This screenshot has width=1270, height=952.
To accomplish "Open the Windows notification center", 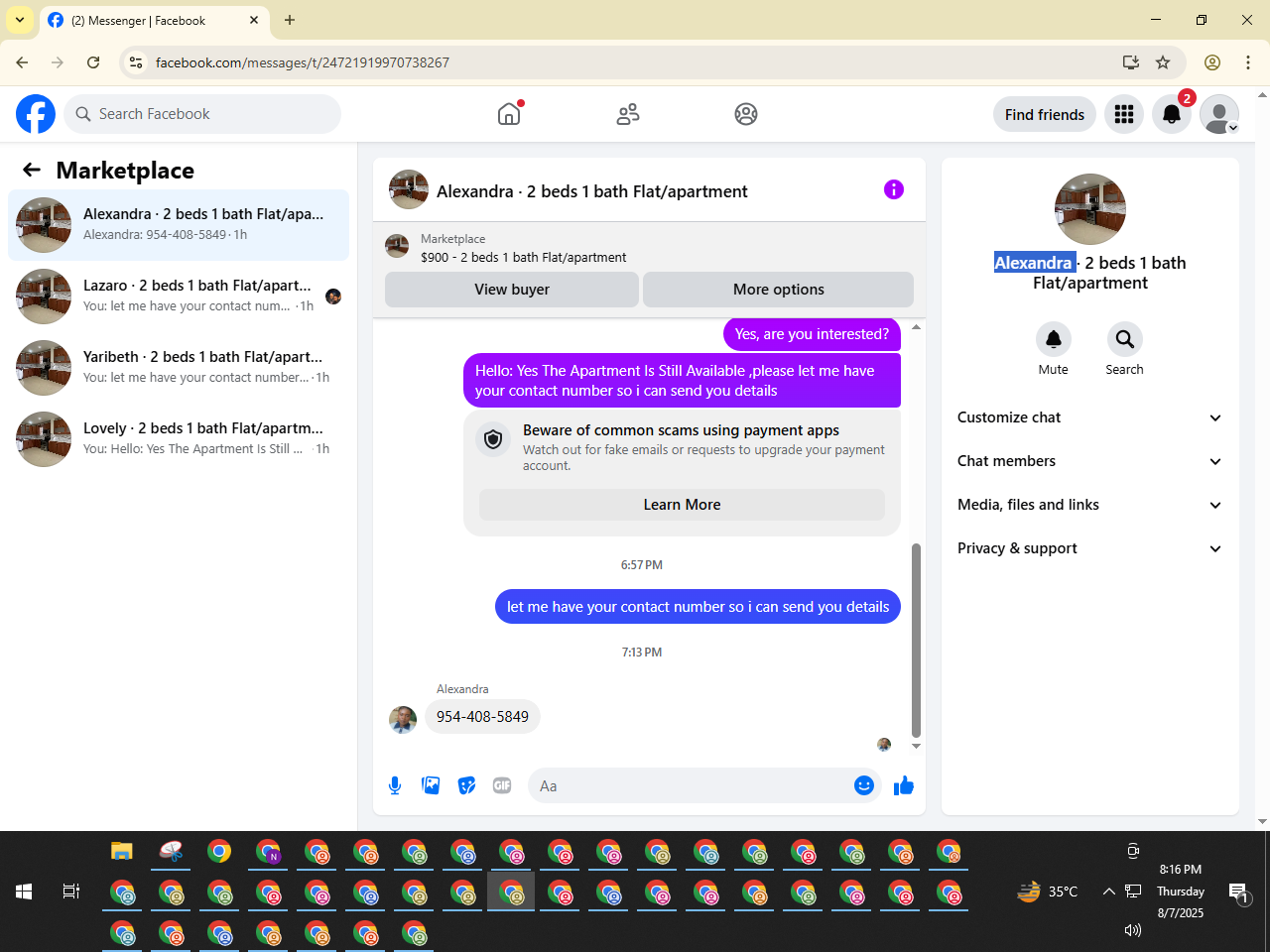I will point(1238,892).
